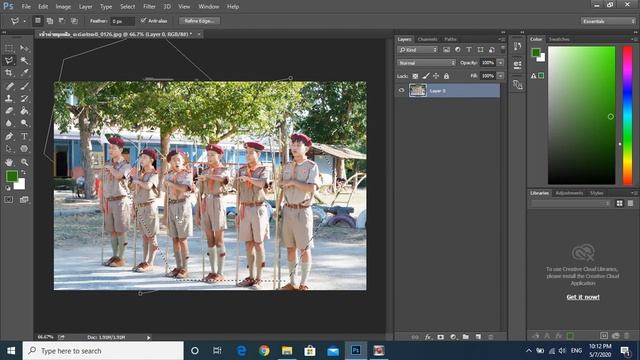640x360 pixels.
Task: Enable Subtract from selection mode
Action: tap(62, 20)
